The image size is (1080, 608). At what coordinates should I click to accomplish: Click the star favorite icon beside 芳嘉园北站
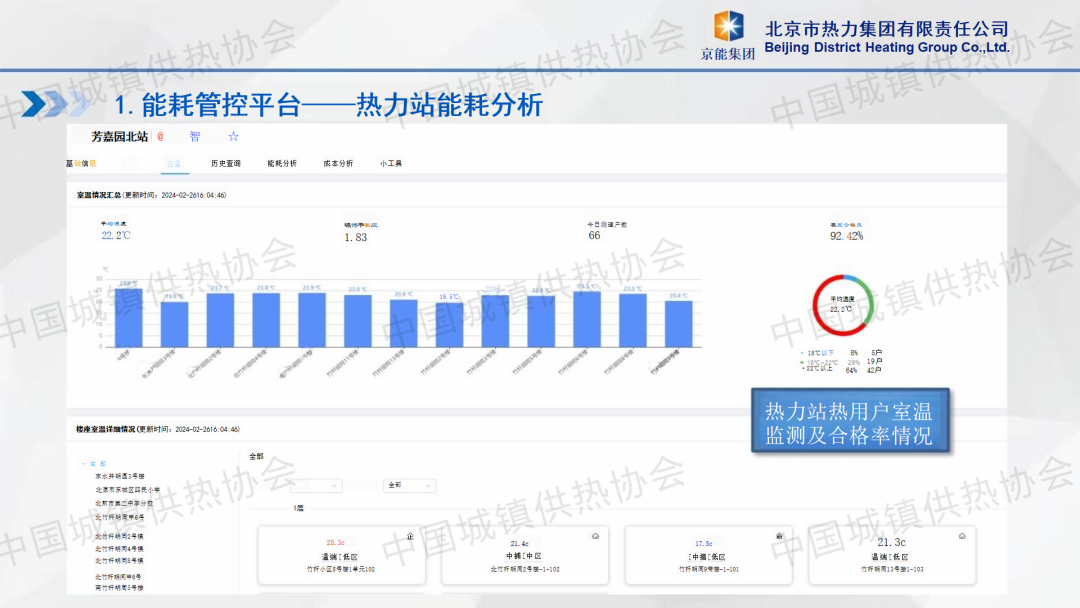pos(233,136)
